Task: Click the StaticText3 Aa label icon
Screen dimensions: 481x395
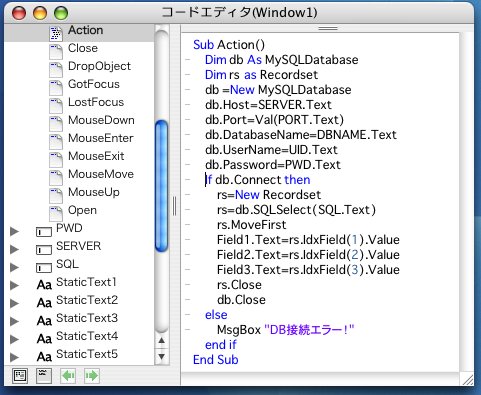Action: click(x=44, y=321)
